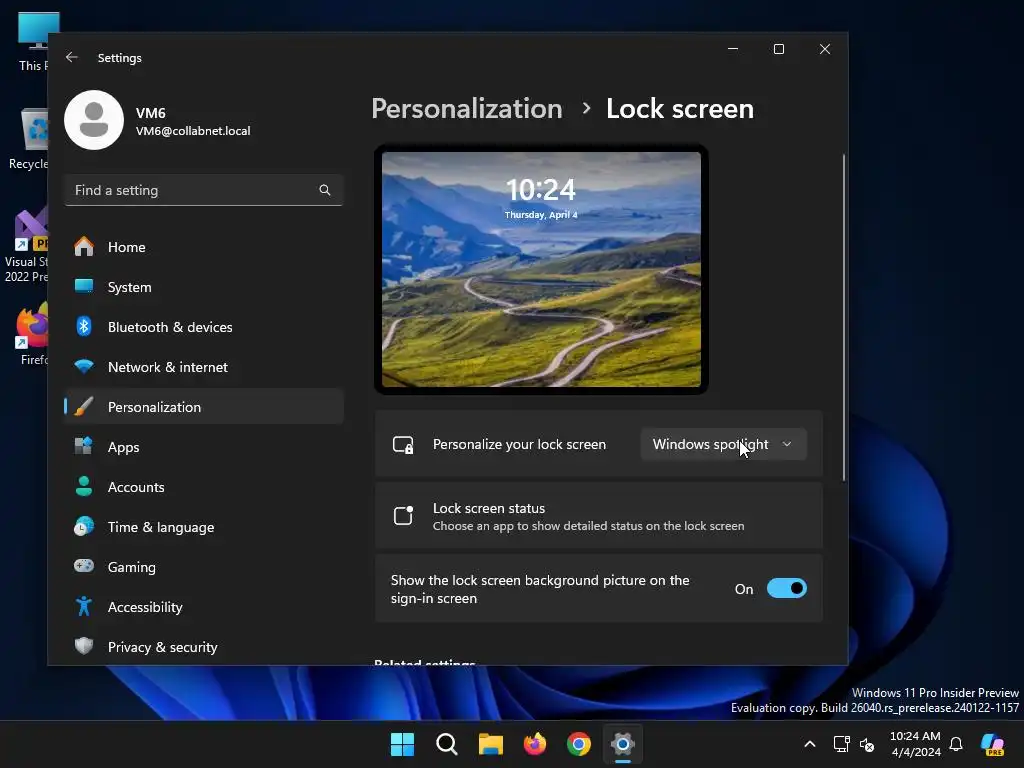Open Copilot preview icon in the tray

click(993, 744)
